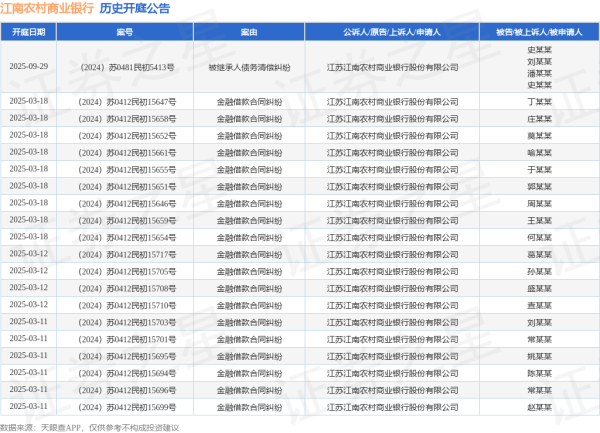Click plaintiff cell in the 苏0481民初5413号 row

coord(392,68)
